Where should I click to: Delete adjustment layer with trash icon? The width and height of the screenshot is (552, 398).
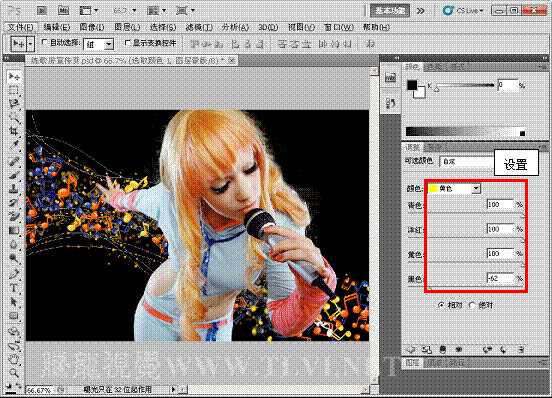521,349
